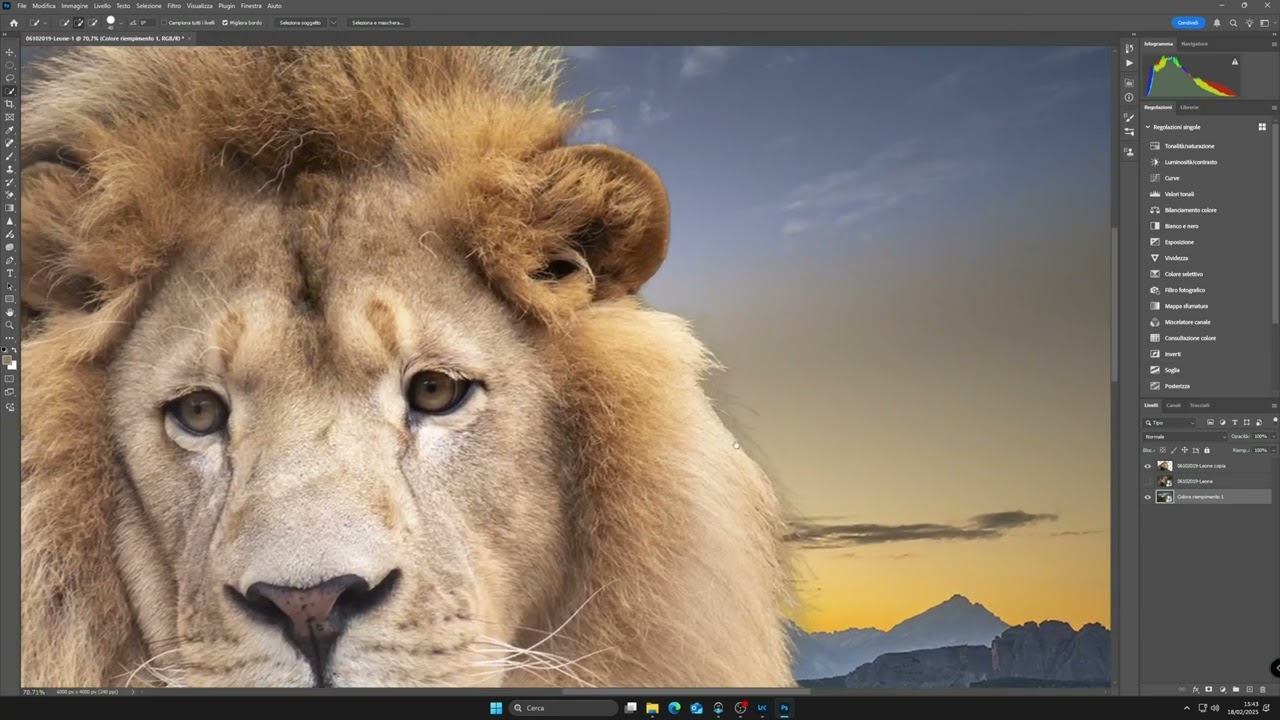Viewport: 1280px width, 720px height.
Task: Click the Seleziona e maschera button
Action: point(377,22)
